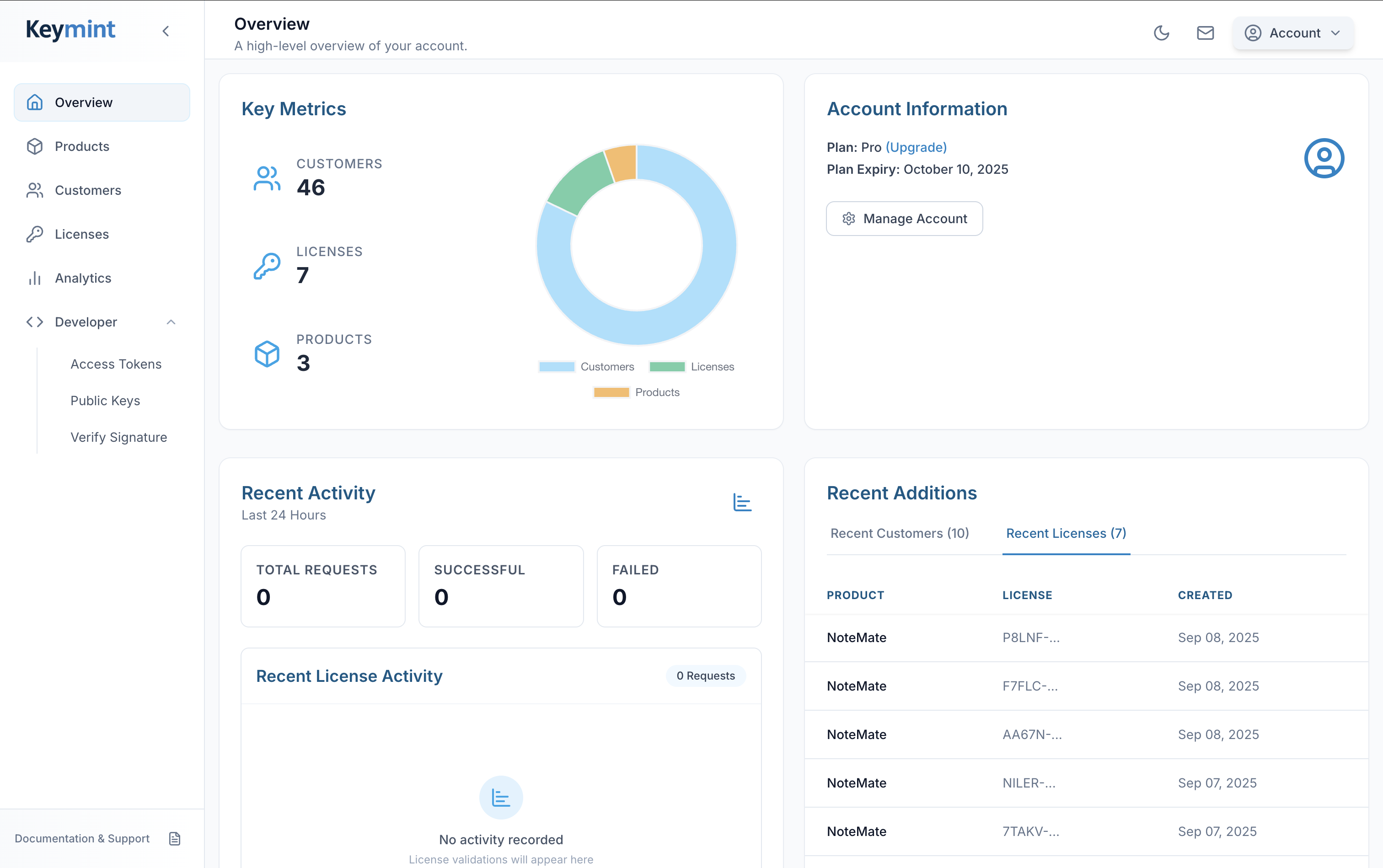
Task: Click the Upgrade plan link
Action: [x=916, y=148]
